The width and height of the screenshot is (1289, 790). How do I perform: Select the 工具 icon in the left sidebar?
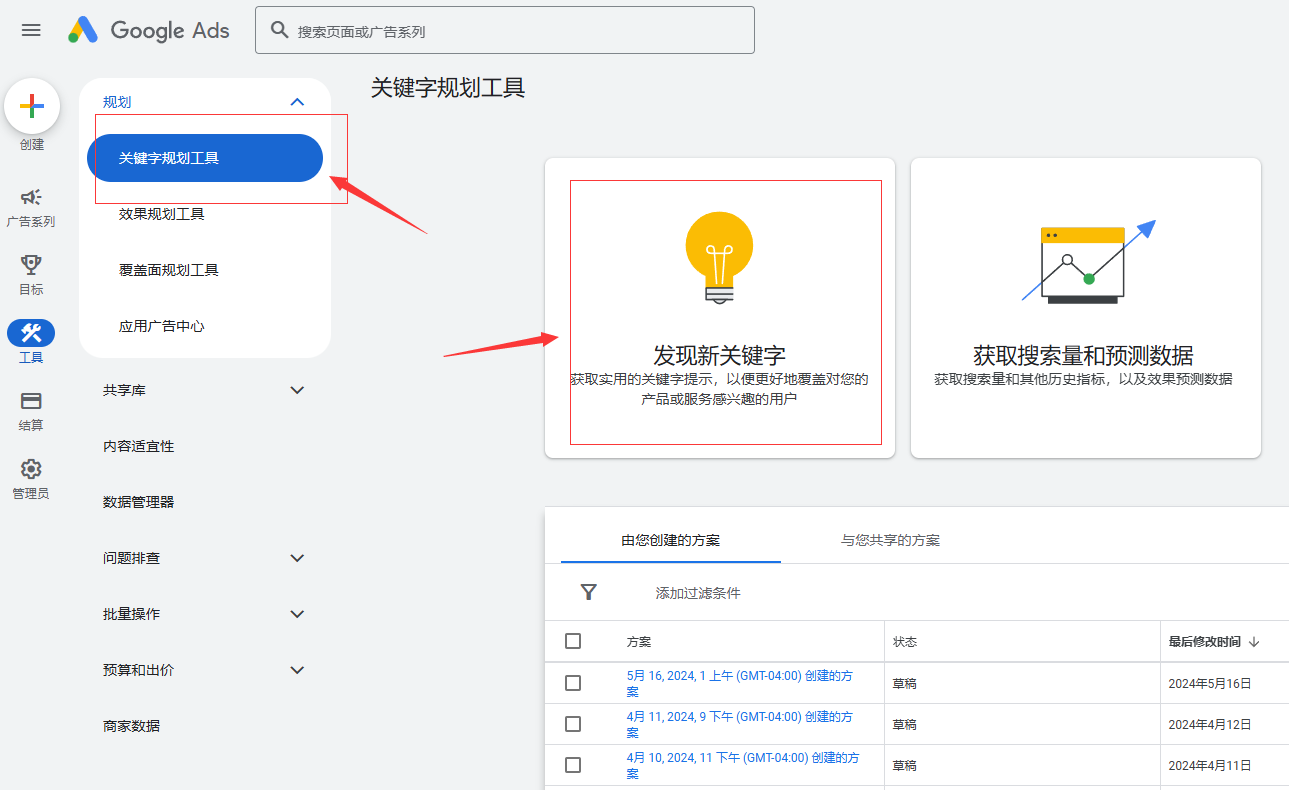pyautogui.click(x=30, y=332)
